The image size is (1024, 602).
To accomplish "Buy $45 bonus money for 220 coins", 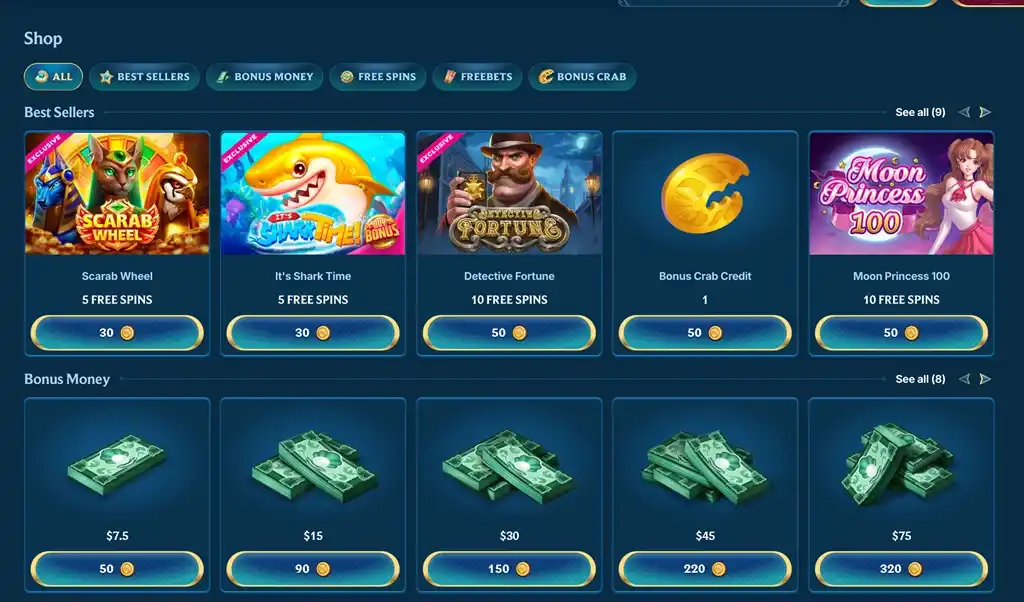I will point(705,569).
